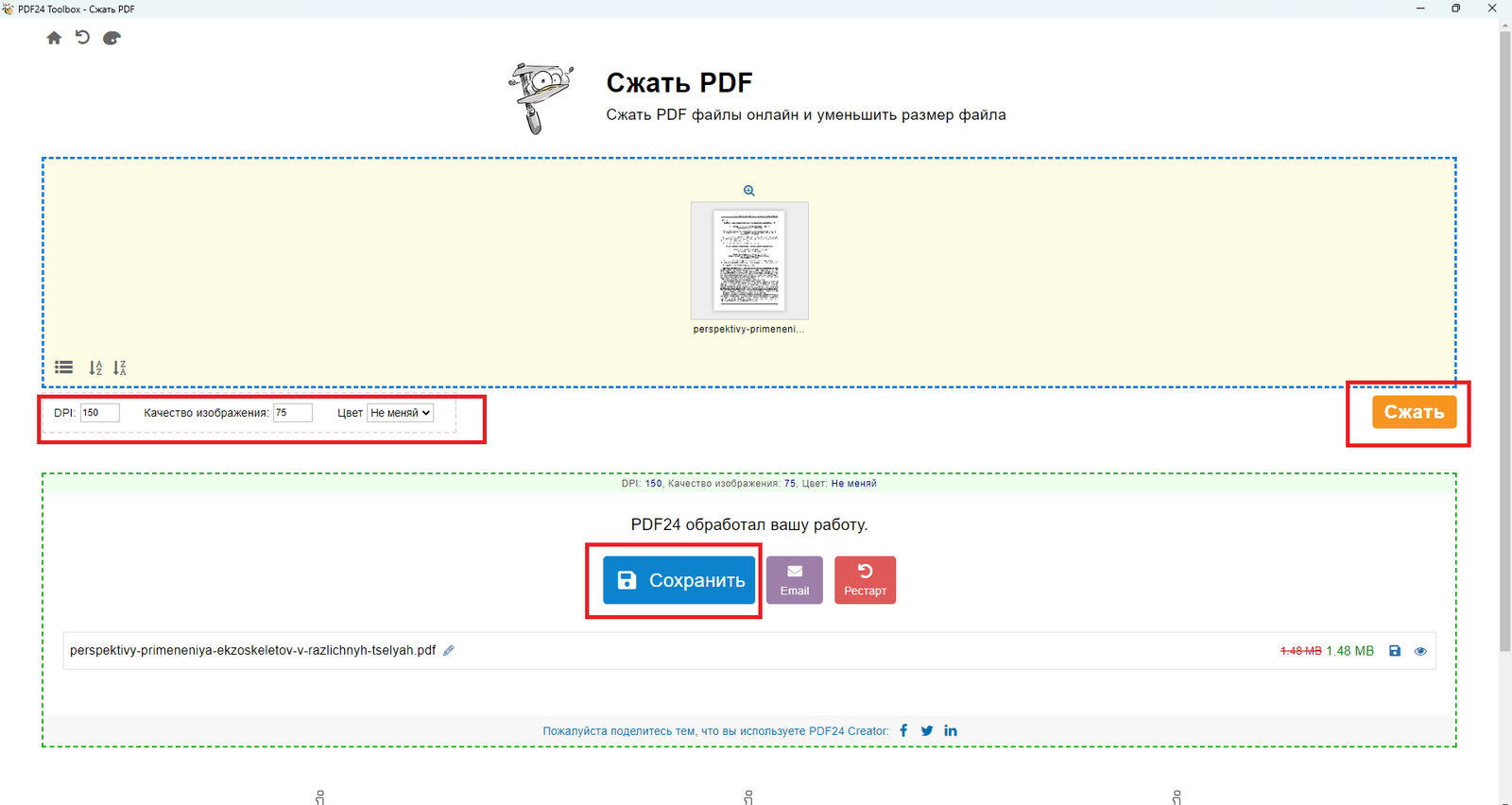The image size is (1512, 805).
Task: Select the perspektivy-primeneni PDF thumbnail
Action: [x=749, y=261]
